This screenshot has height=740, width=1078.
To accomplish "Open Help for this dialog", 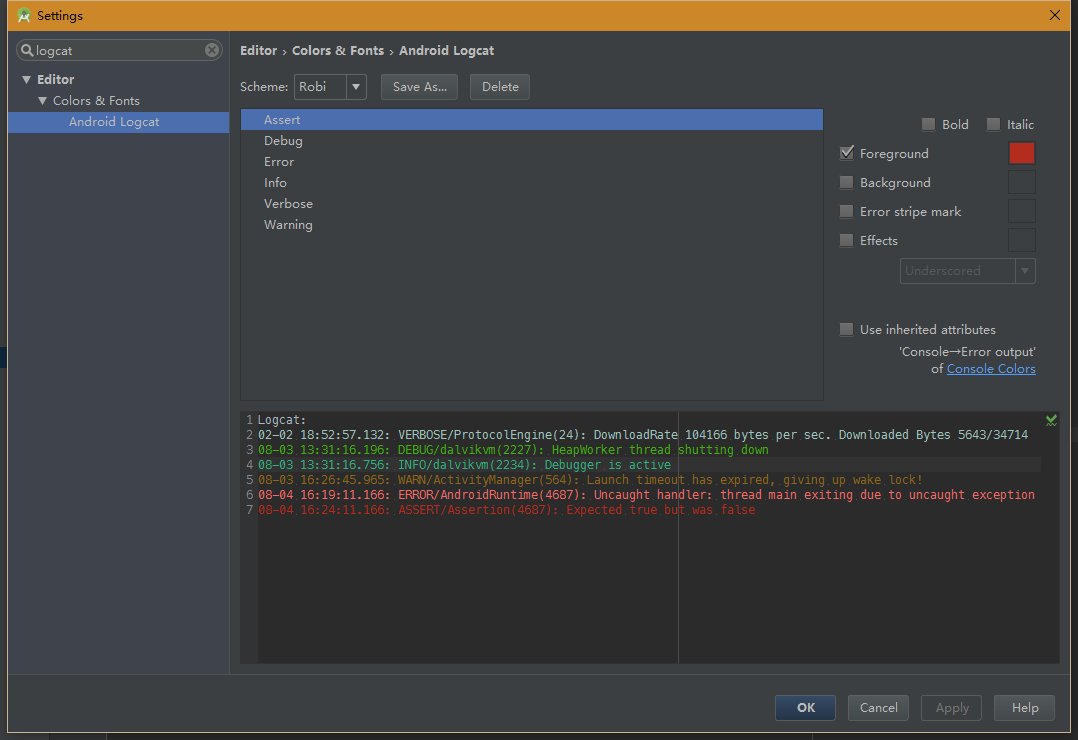I will point(1024,708).
